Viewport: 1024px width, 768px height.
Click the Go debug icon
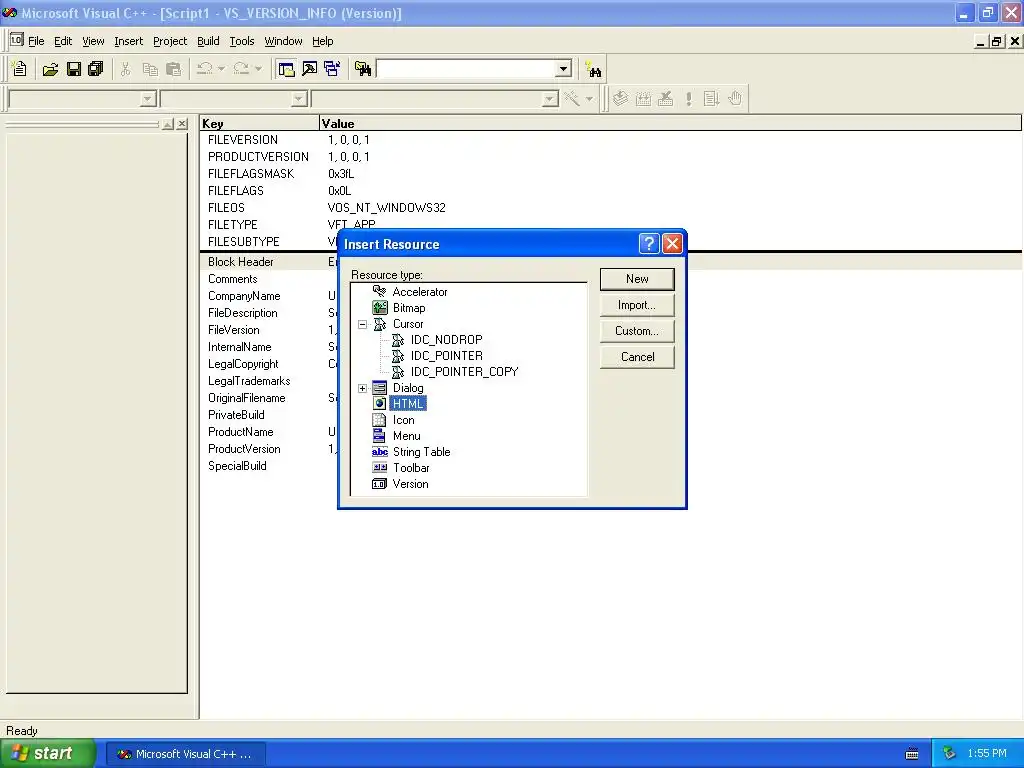pyautogui.click(x=711, y=99)
